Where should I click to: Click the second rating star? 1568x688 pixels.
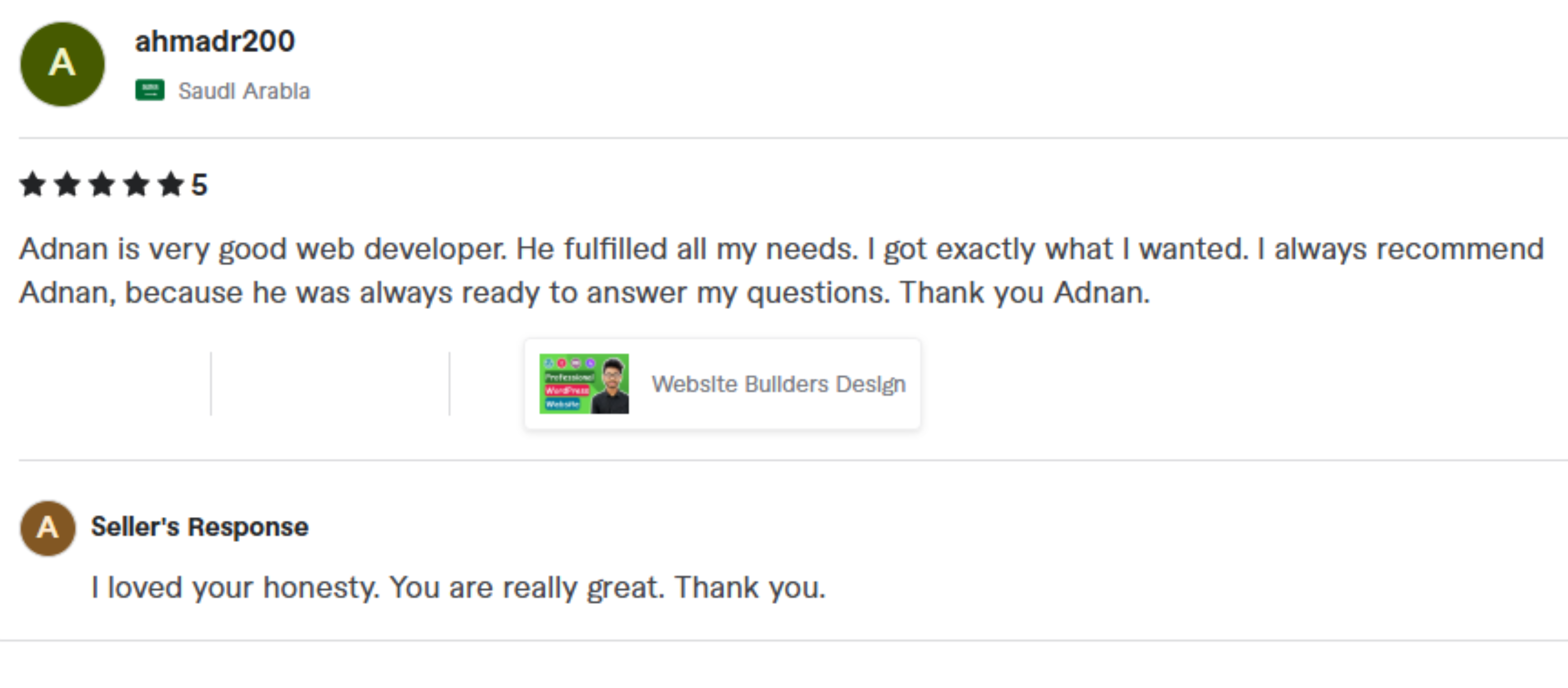point(67,184)
